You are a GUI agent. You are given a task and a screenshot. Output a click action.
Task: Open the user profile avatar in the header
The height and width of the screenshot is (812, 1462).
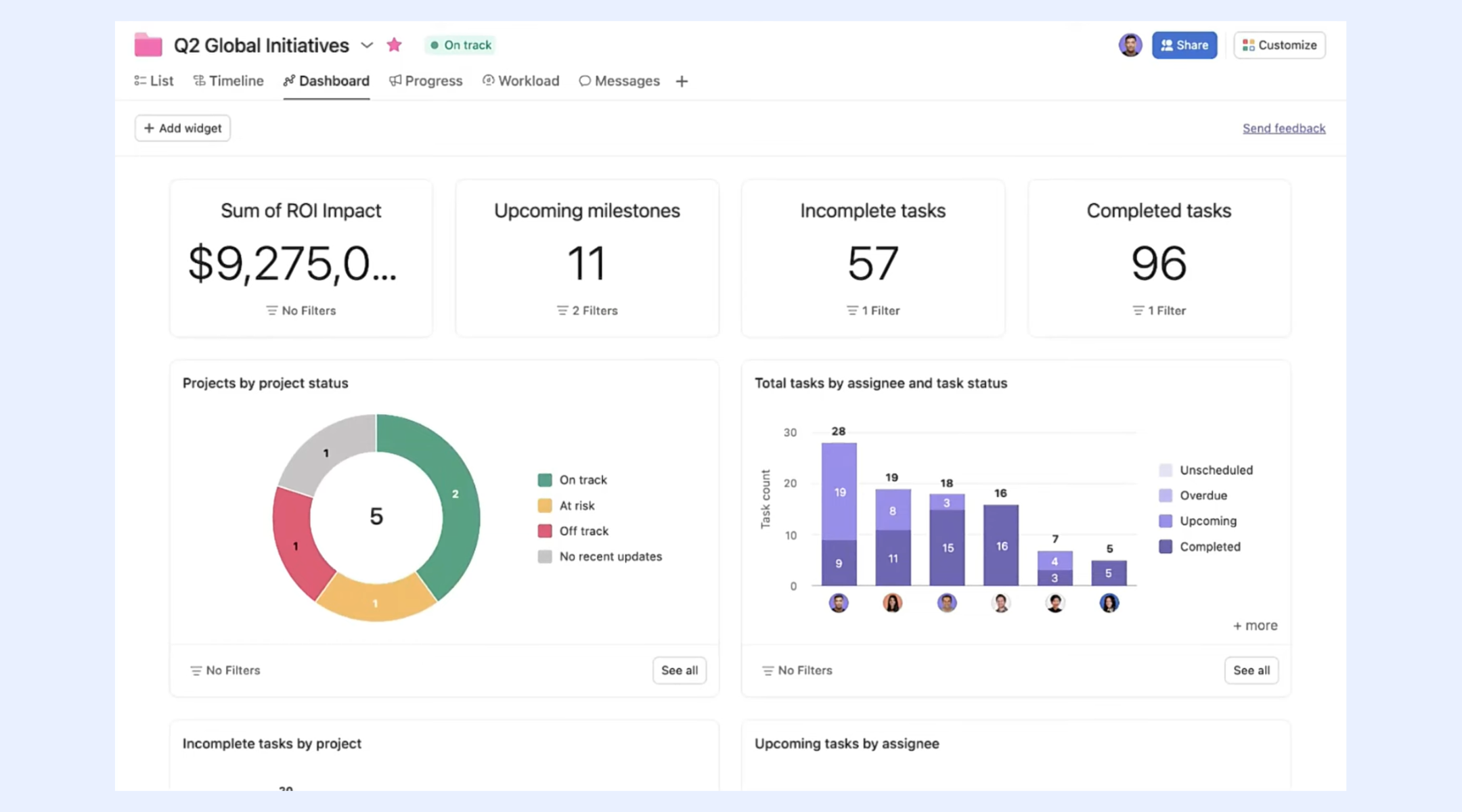pyautogui.click(x=1130, y=45)
